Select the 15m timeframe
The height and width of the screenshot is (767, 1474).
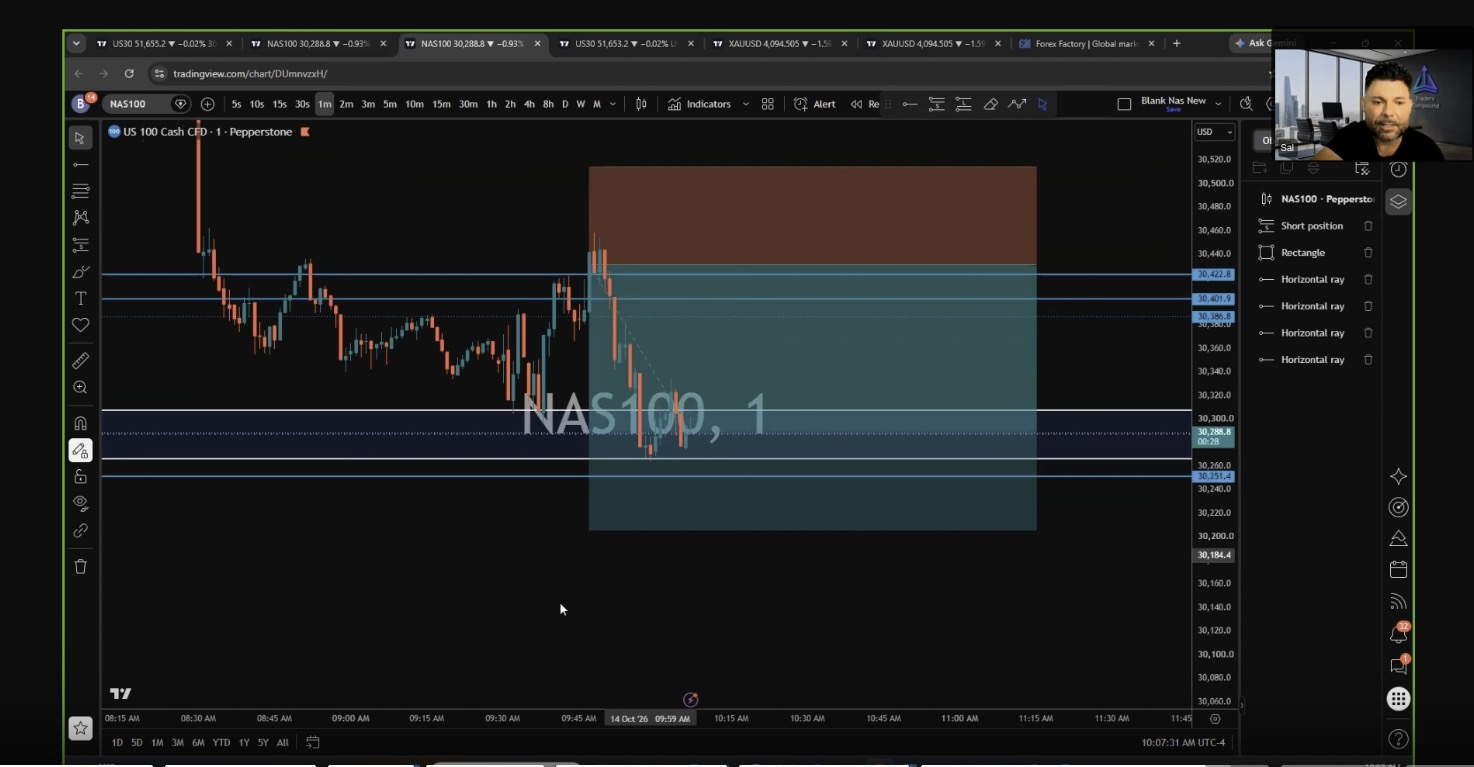pos(441,104)
